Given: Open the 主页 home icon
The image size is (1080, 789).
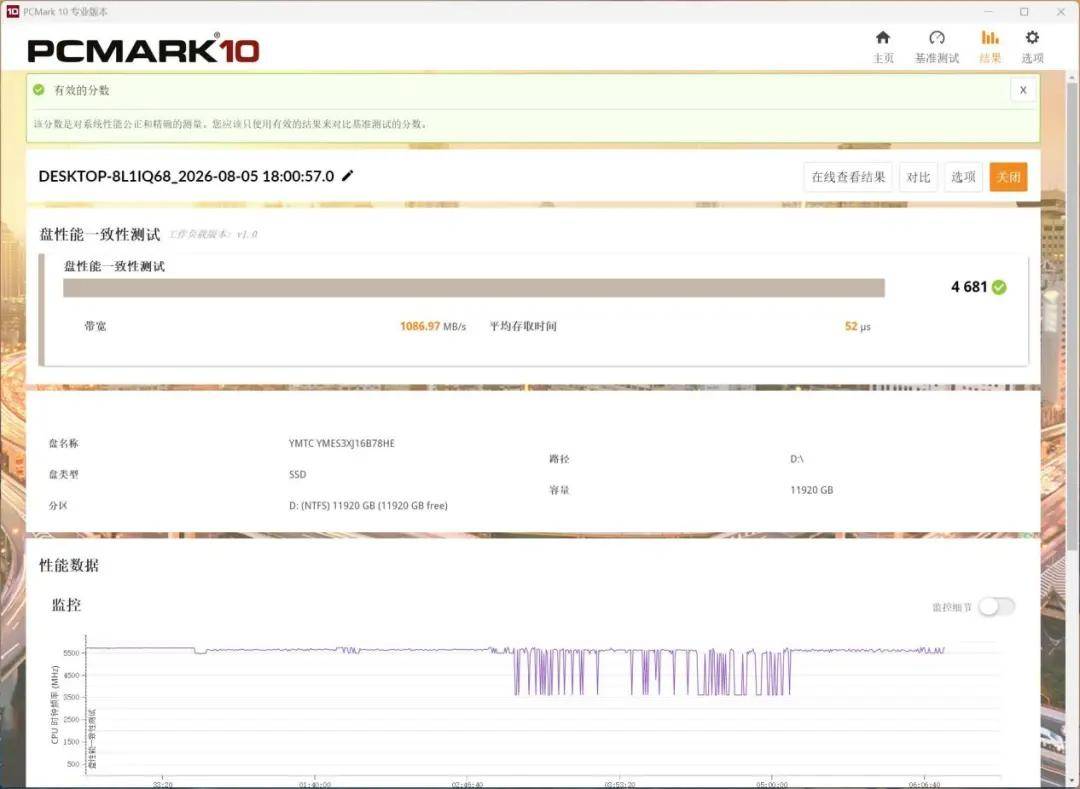Looking at the screenshot, I should click(883, 38).
